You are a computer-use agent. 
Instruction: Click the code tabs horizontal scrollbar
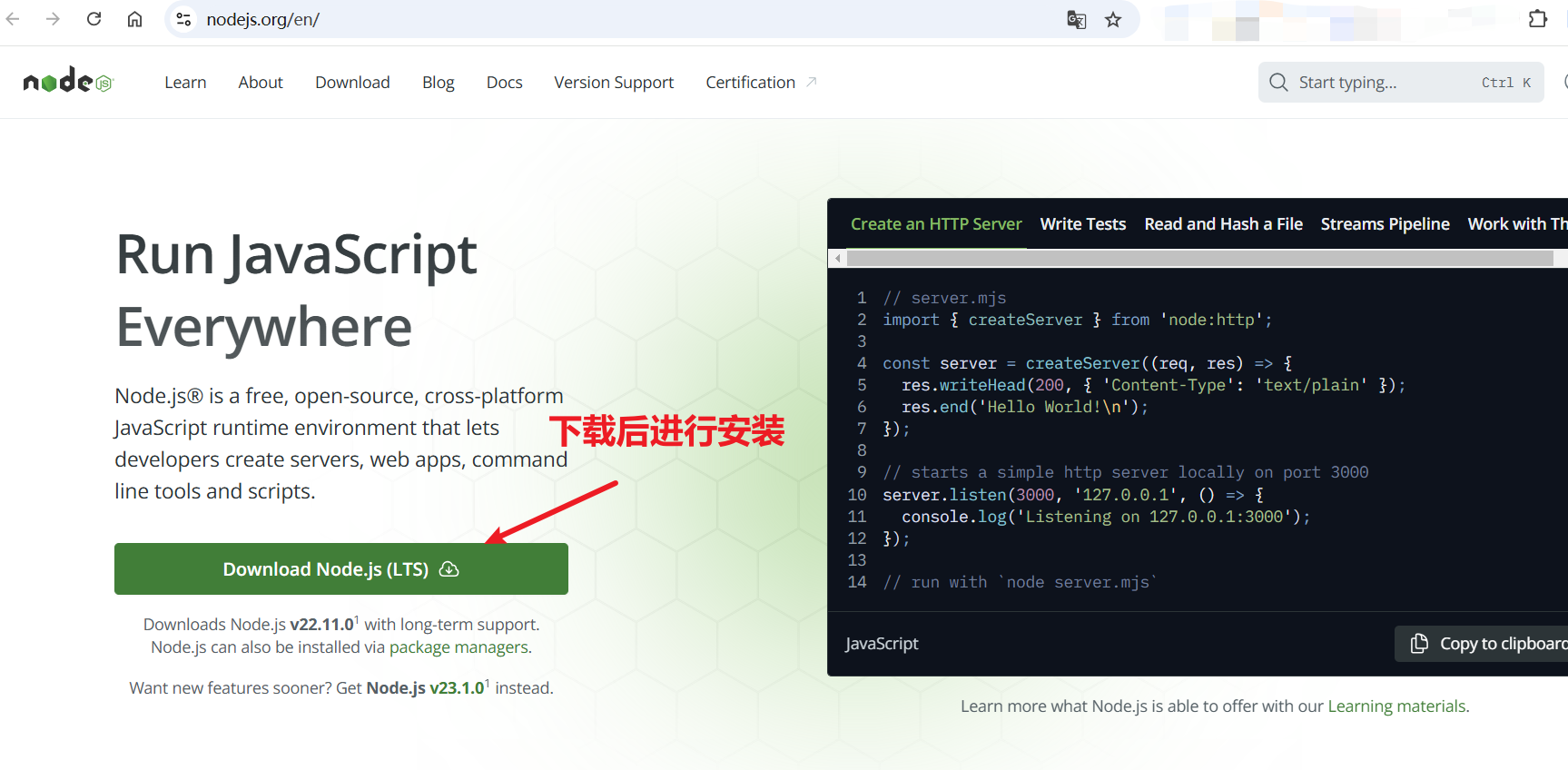point(1199,259)
